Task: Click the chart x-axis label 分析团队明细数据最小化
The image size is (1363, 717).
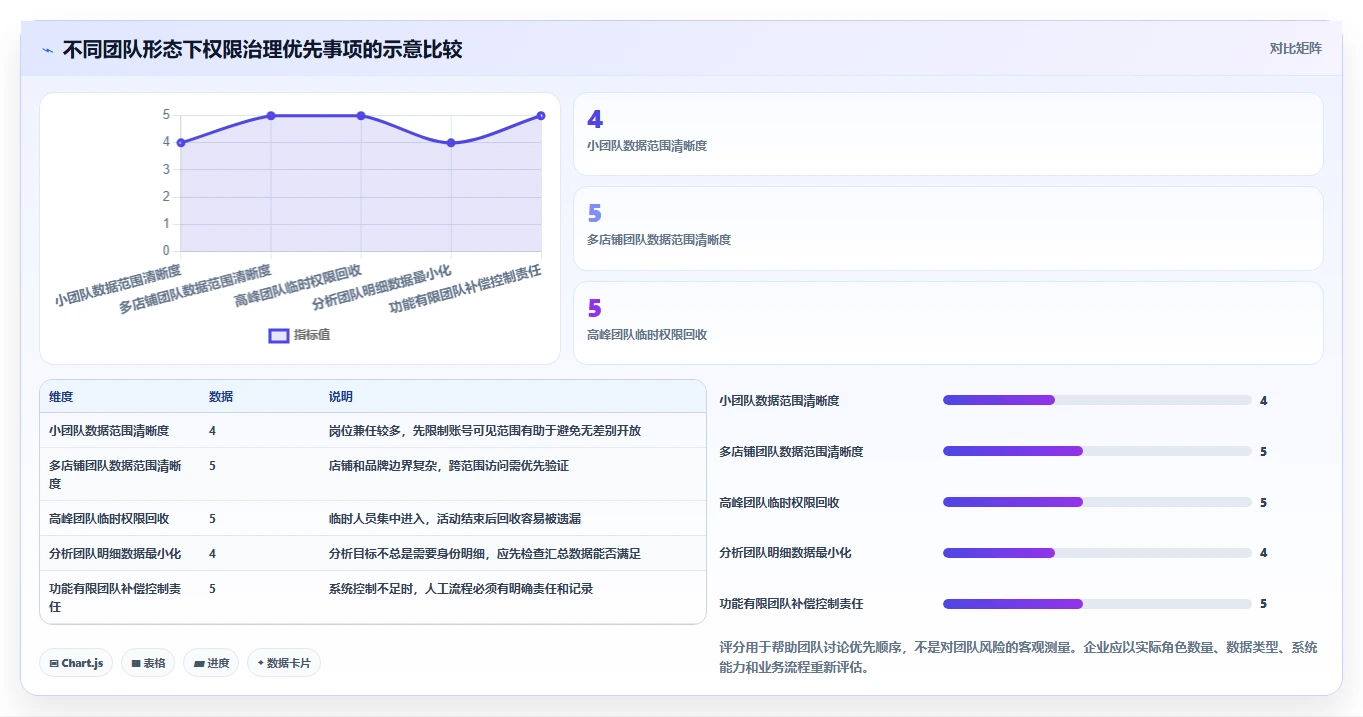Action: [x=382, y=288]
